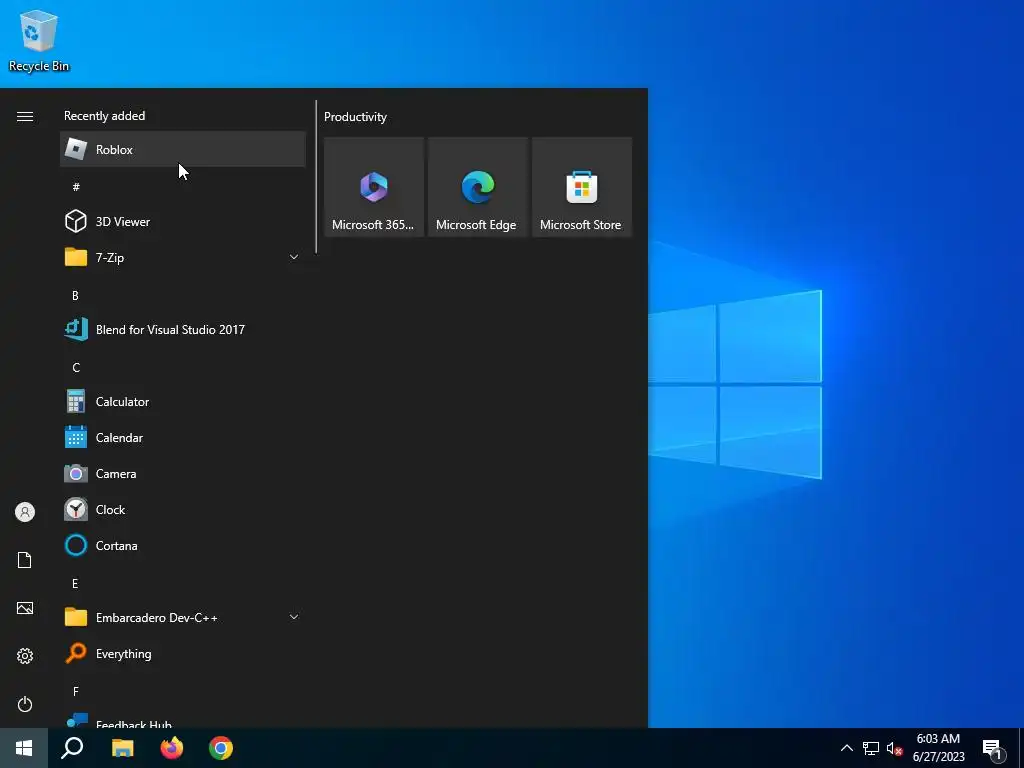Click the muted volume tray icon

tap(895, 748)
